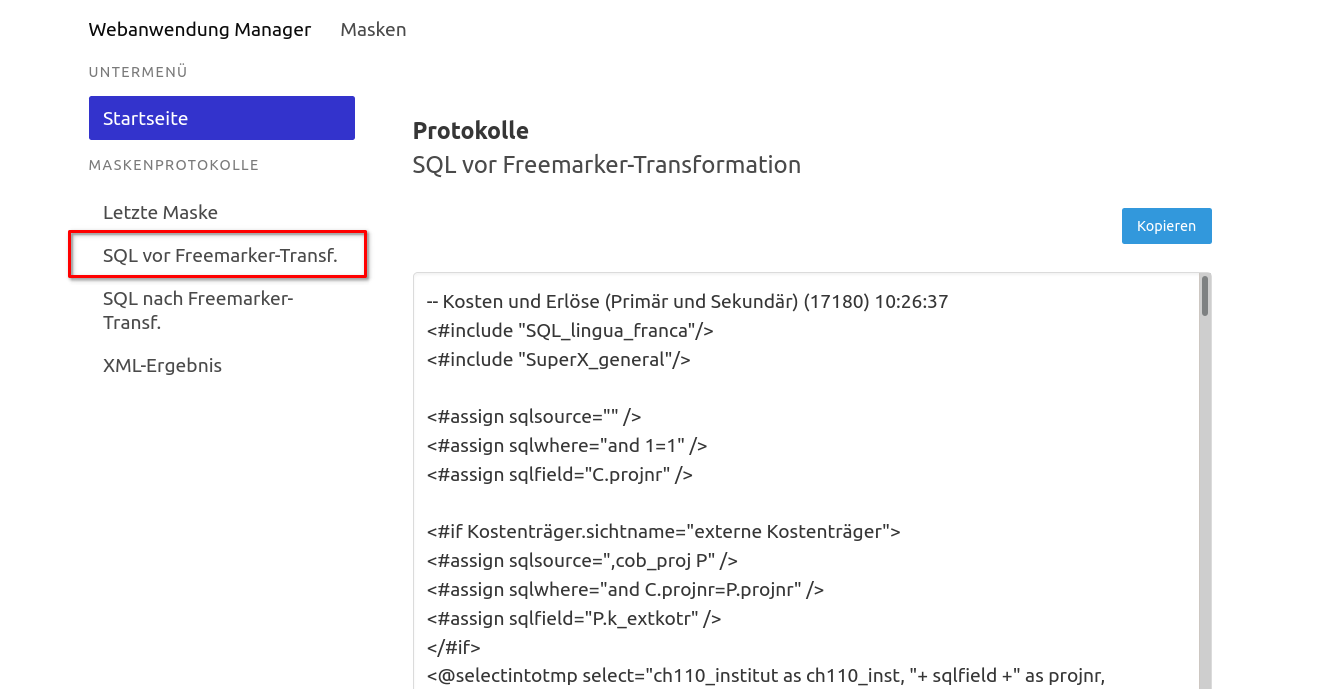Screen dimensions: 1324x689
Task: Open the Masken menu item
Action: [373, 29]
